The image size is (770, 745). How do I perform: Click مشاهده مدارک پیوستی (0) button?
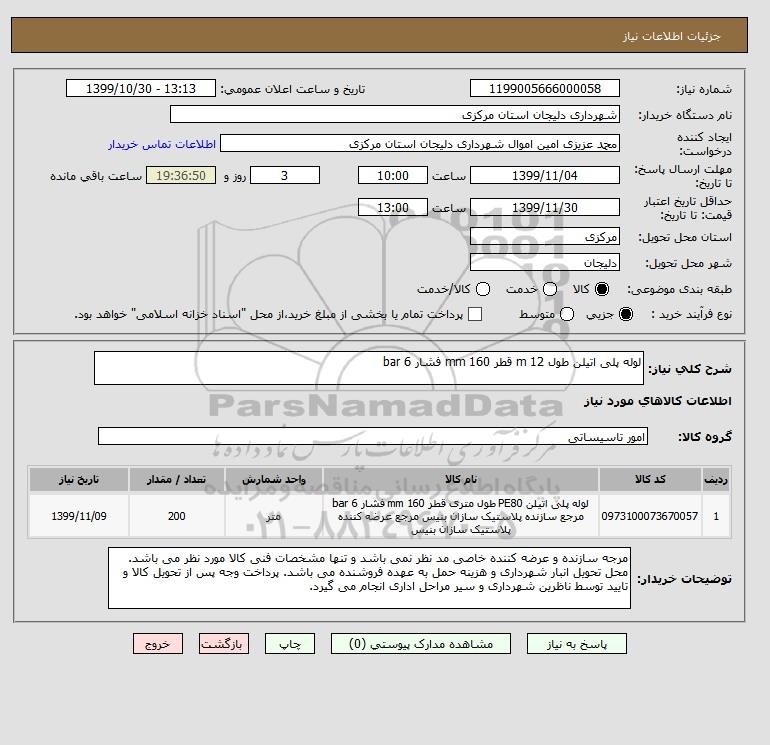pos(421,644)
